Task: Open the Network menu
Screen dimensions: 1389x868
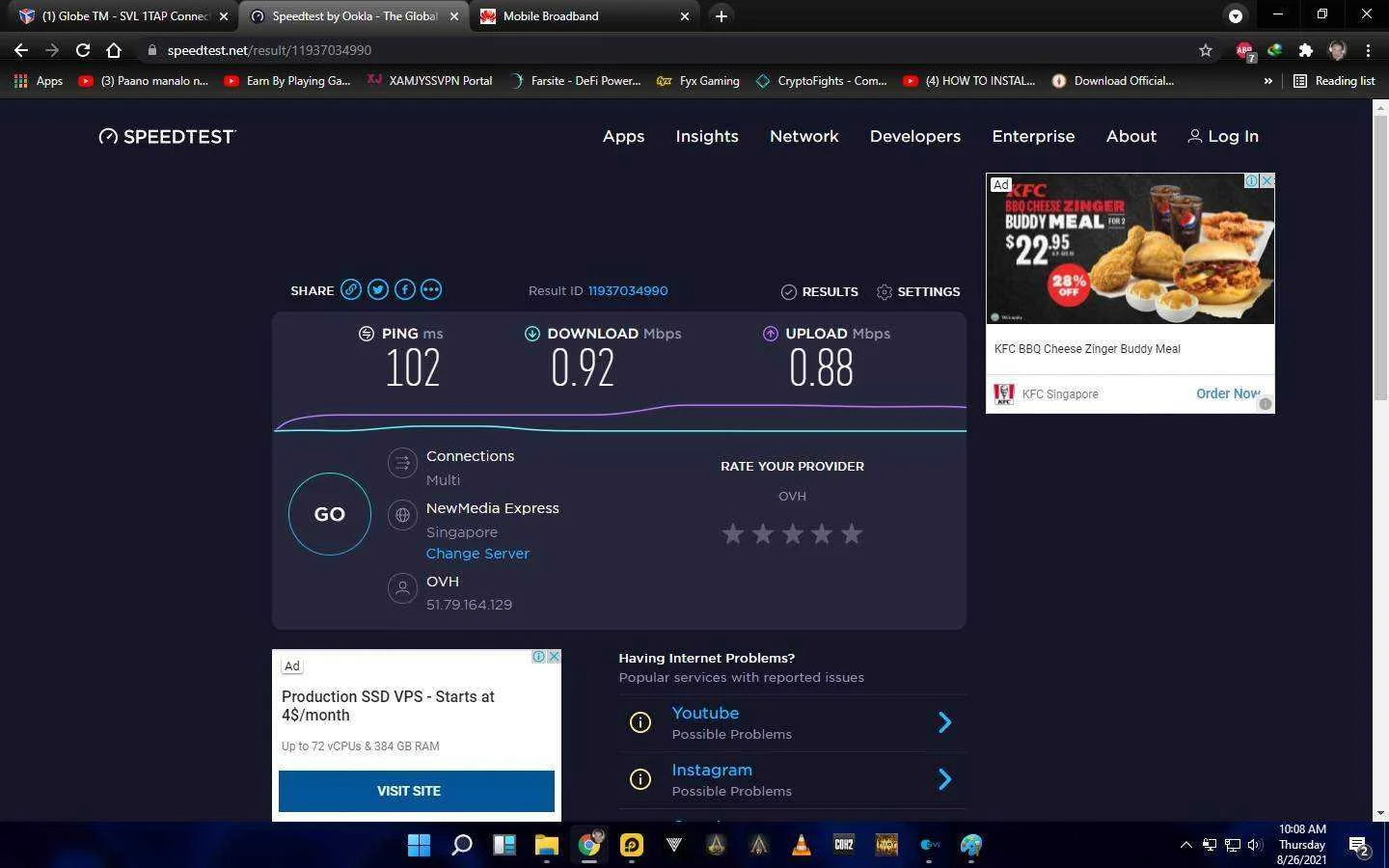Action: (x=804, y=136)
